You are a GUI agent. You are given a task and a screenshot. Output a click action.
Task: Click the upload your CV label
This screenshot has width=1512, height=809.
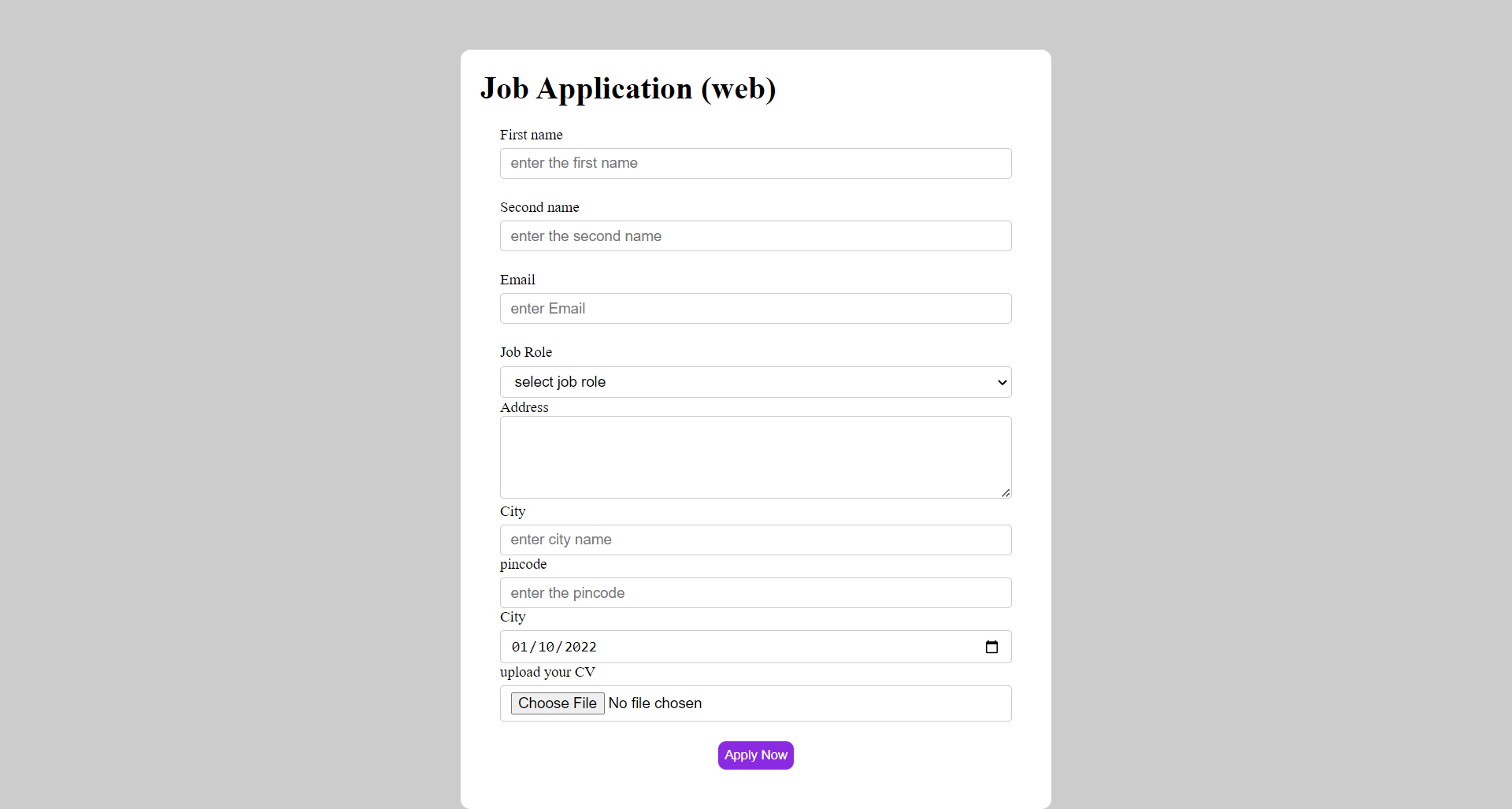547,672
